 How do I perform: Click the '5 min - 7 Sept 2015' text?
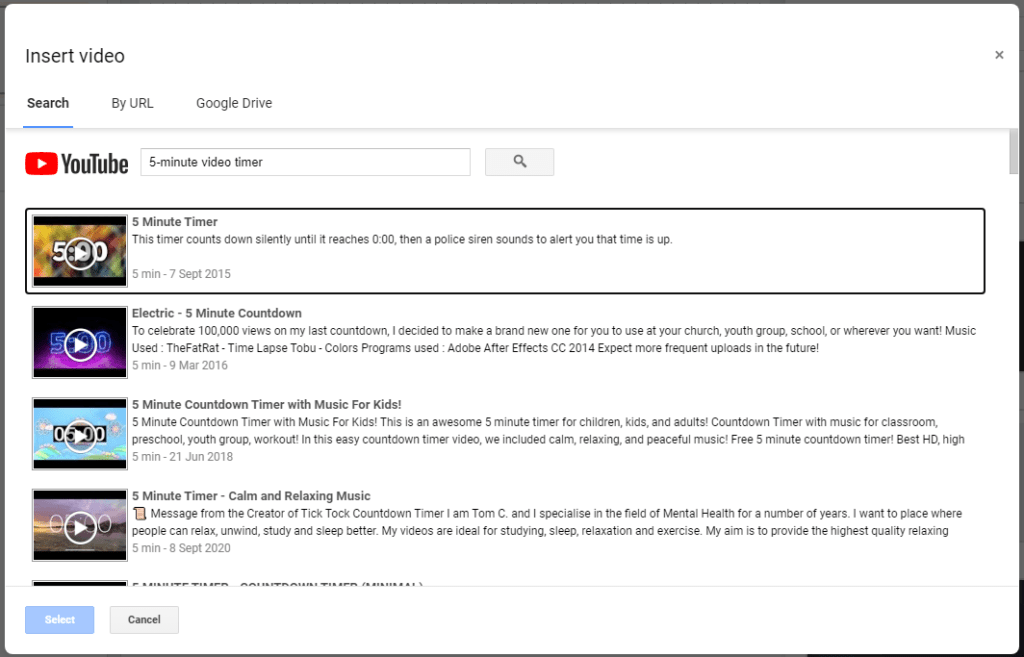pos(181,274)
